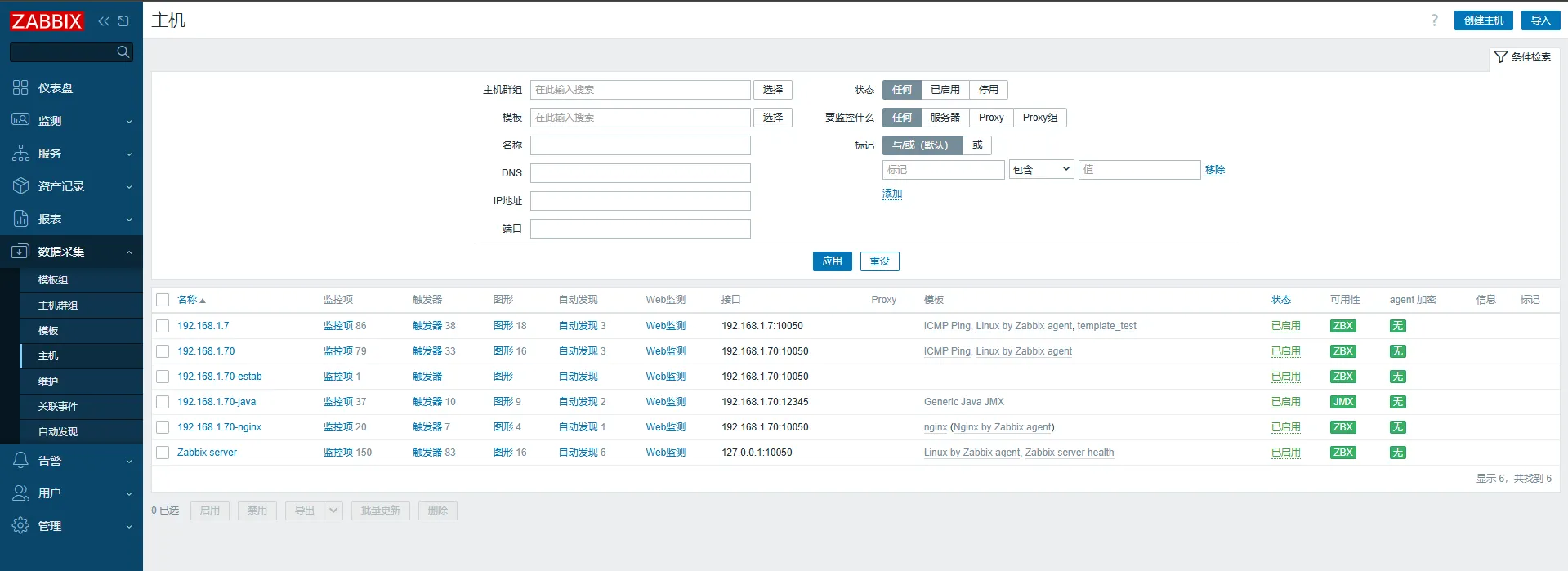Image resolution: width=1568 pixels, height=571 pixels.
Task: Check the box for host 192.168.1.7
Action: 163,326
